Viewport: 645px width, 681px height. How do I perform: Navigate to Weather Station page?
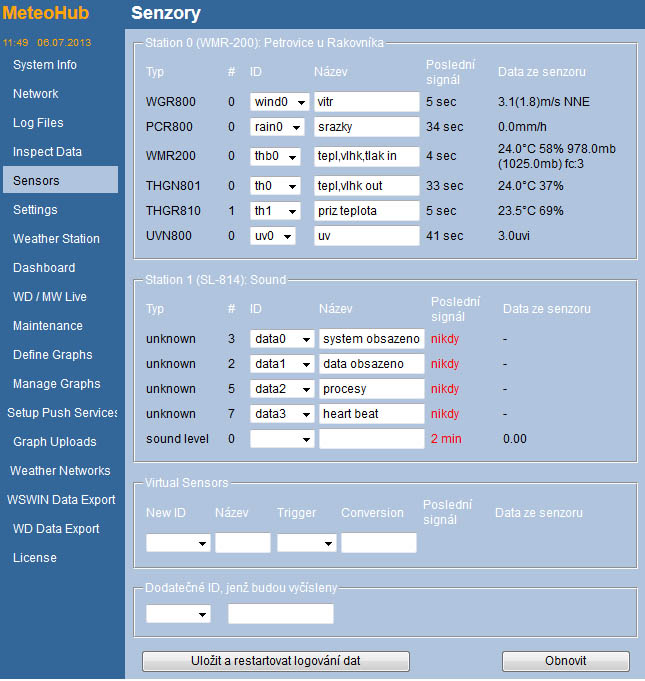point(56,239)
